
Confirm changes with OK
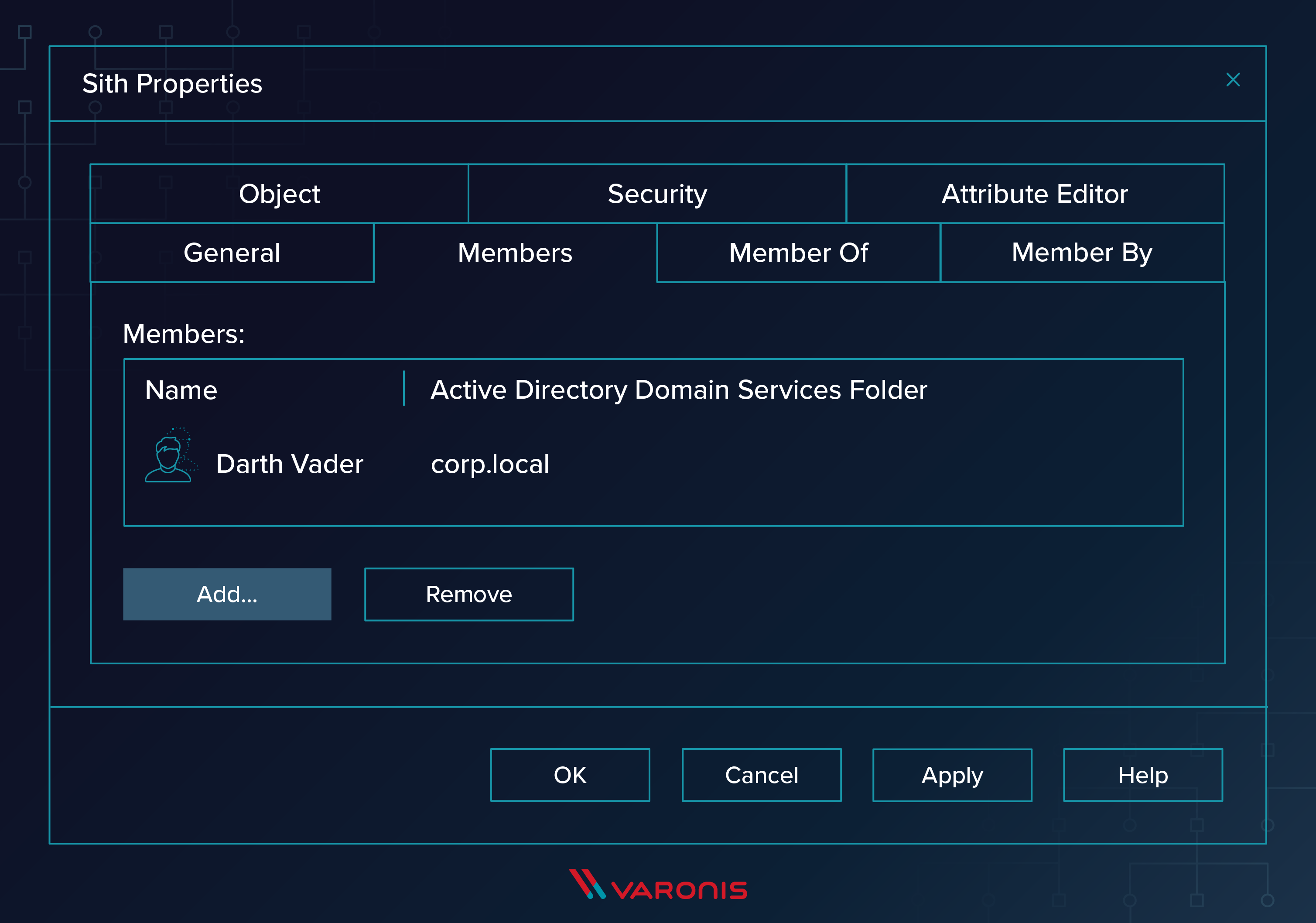[x=570, y=775]
